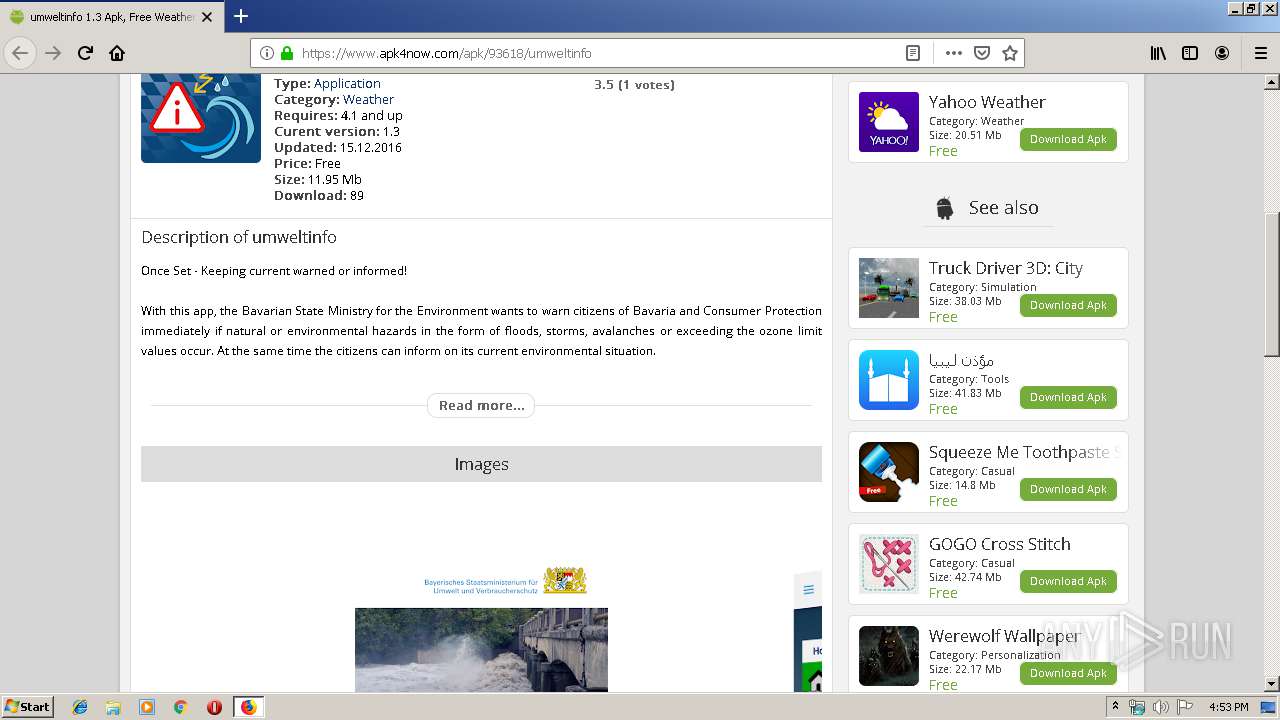Open the Firefox hamburger menu
1280x720 pixels.
1261,53
